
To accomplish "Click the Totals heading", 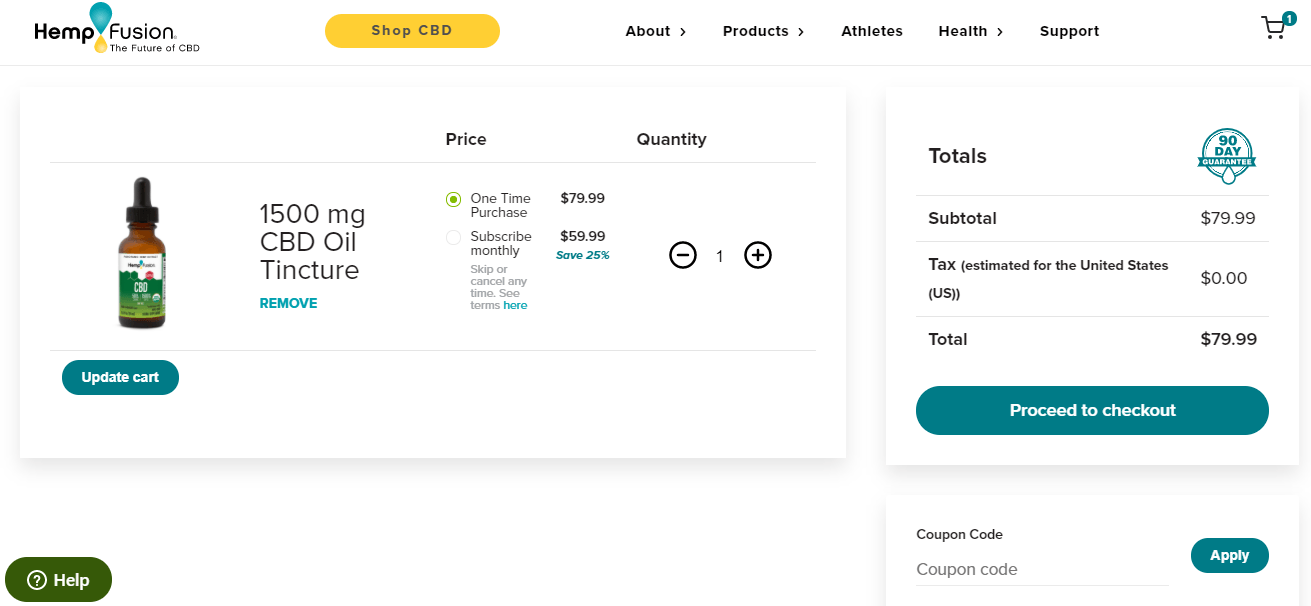I will coord(957,156).
